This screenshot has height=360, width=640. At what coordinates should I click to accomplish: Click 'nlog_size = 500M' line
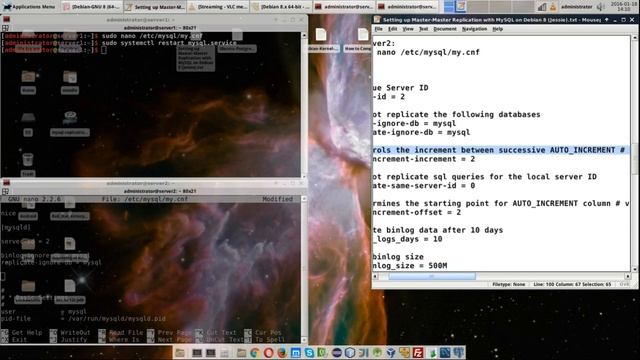[410, 266]
